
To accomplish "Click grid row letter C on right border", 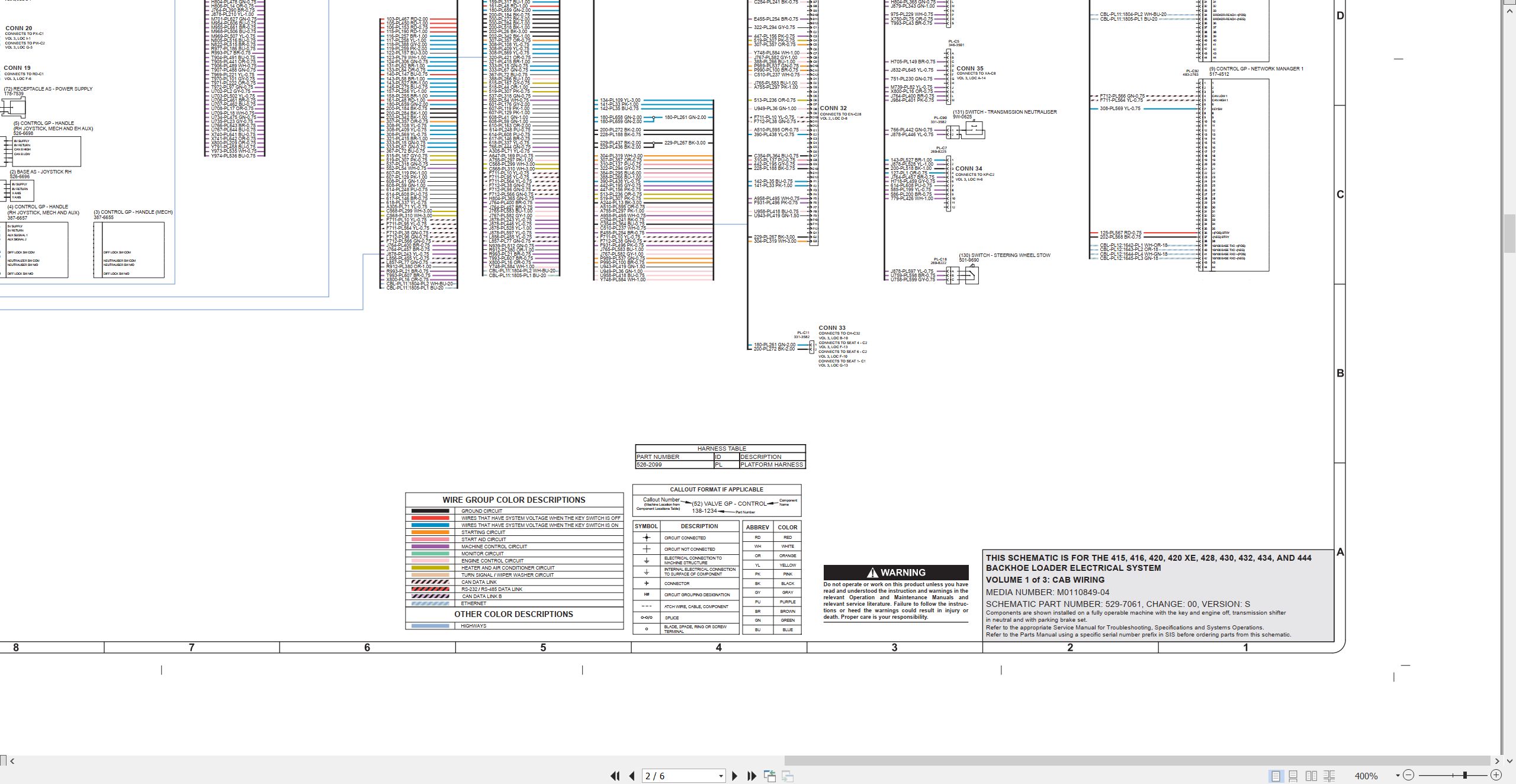I will pyautogui.click(x=1340, y=195).
